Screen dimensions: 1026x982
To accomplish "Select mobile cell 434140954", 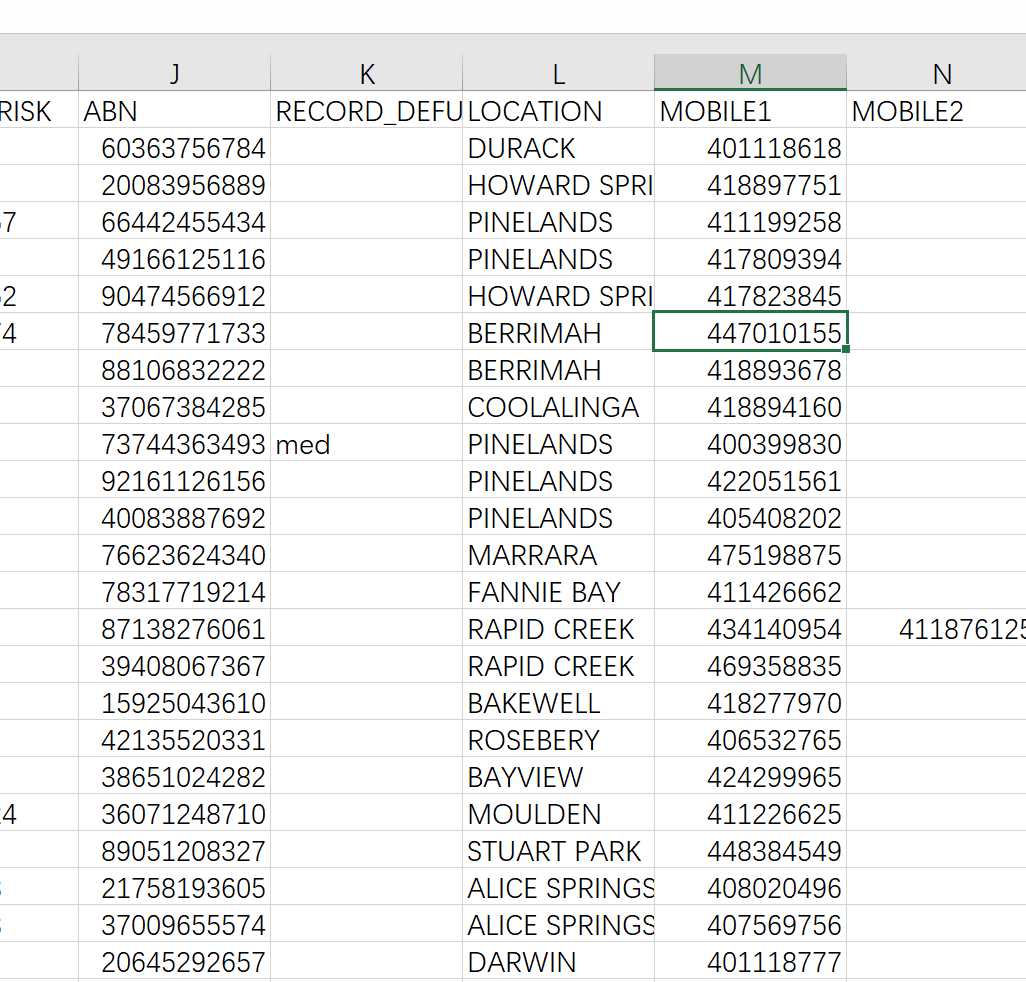I will (750, 627).
